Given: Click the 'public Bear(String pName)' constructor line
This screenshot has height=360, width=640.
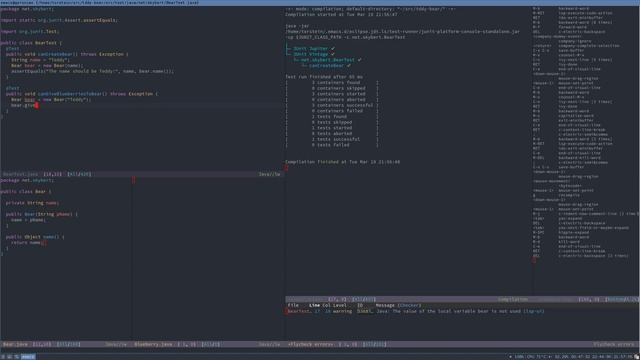Looking at the screenshot, I should 42,214.
